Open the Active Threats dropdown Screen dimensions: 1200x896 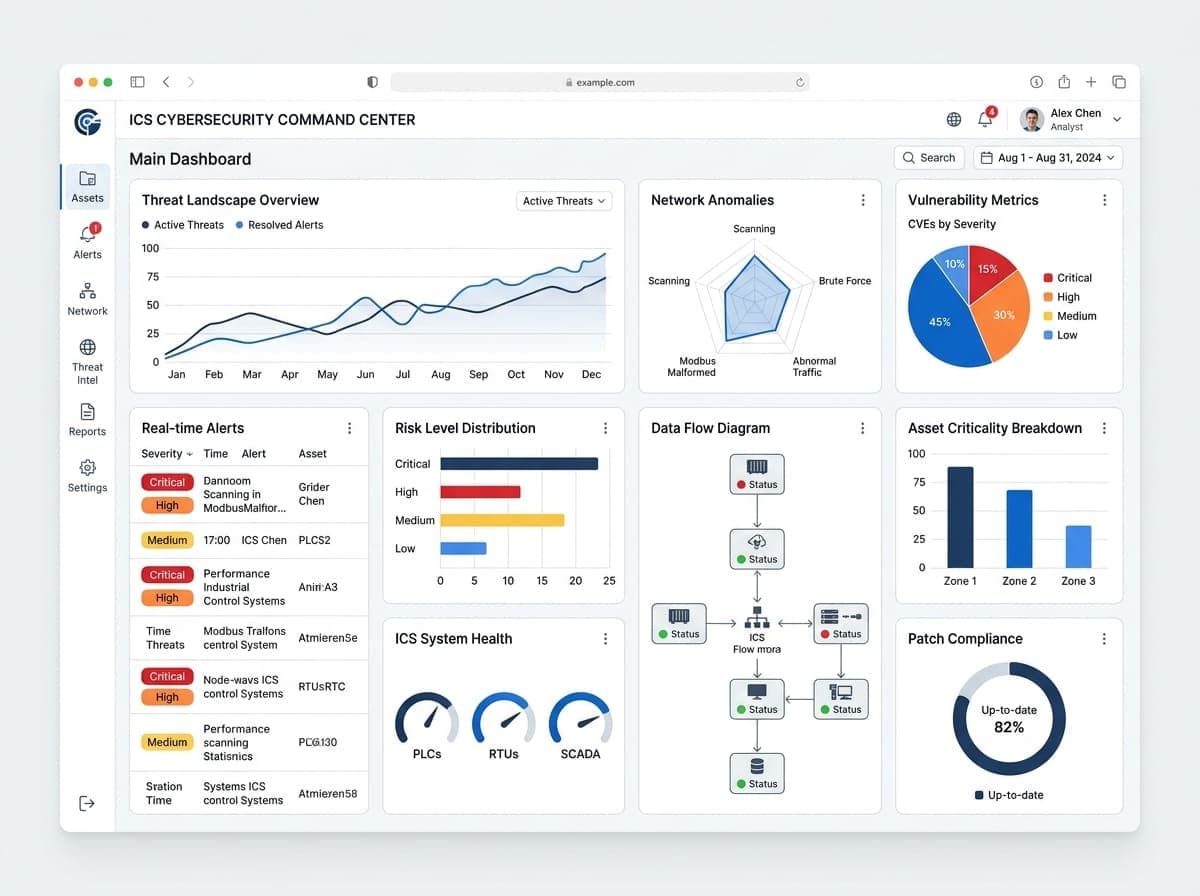coord(564,201)
